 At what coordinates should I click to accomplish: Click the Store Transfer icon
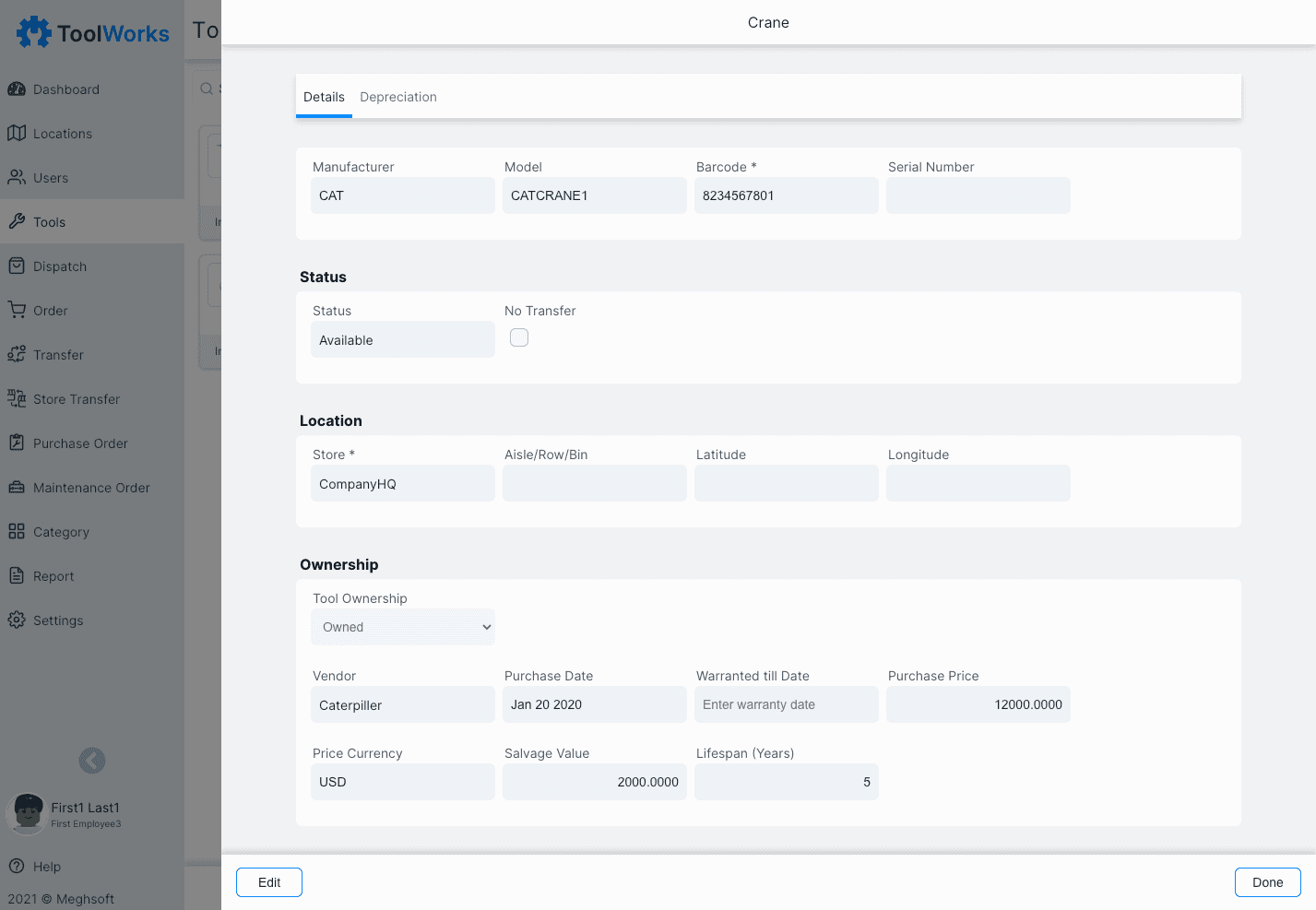point(17,399)
